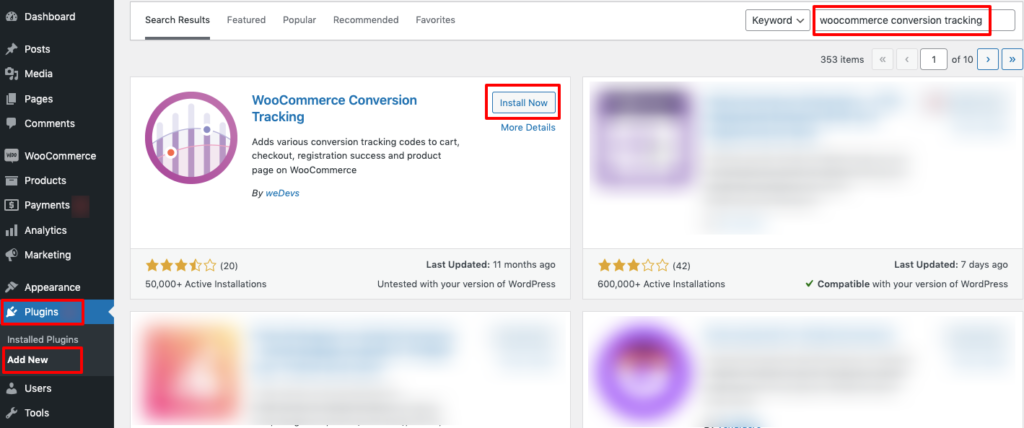
Task: Click the Pages icon in sidebar
Action: click(11, 99)
